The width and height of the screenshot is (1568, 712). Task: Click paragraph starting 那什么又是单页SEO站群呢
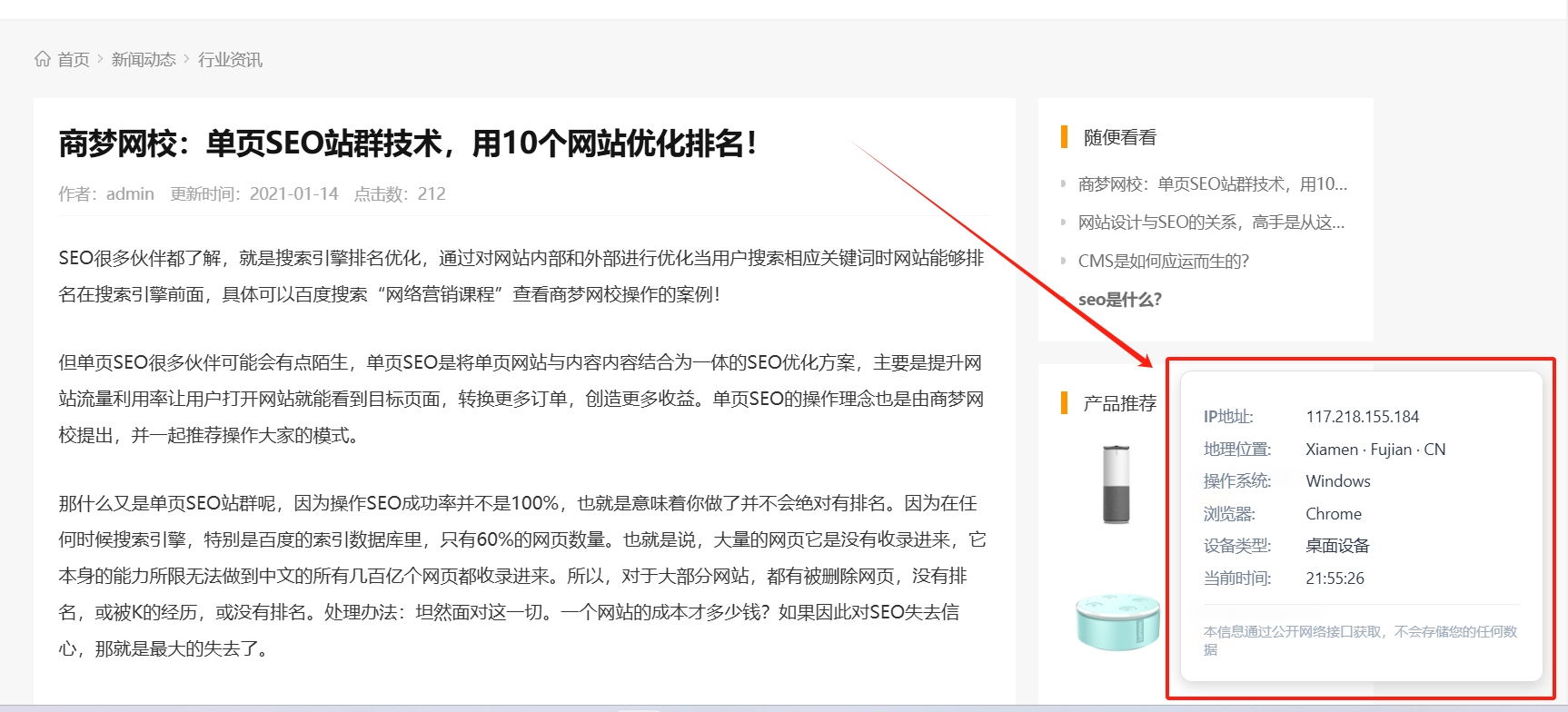click(x=522, y=576)
